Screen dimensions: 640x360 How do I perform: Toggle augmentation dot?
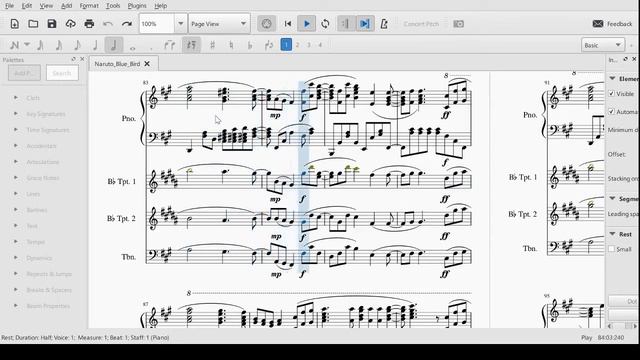click(151, 48)
